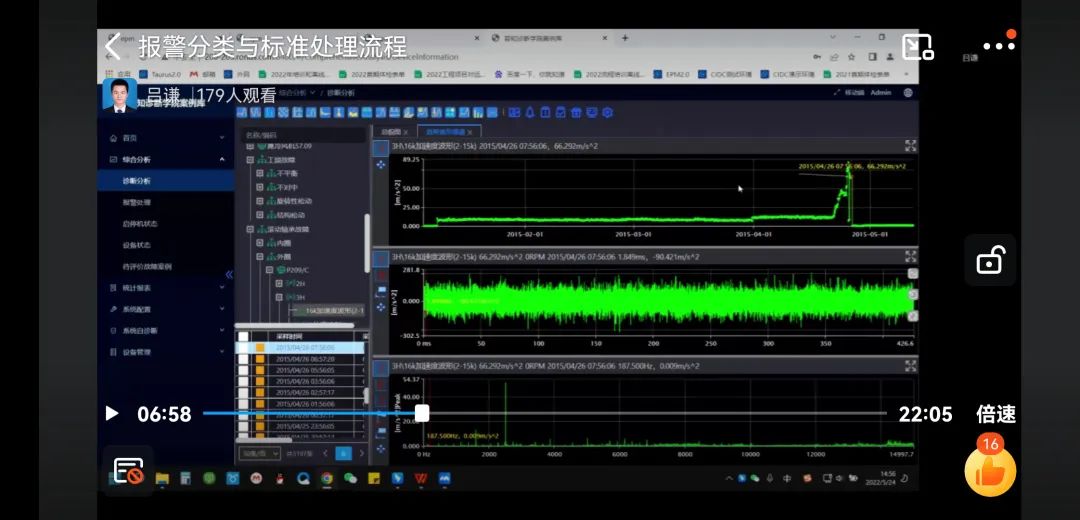Maximize the middle waveform chart panel
Image resolution: width=1080 pixels, height=520 pixels.
pos(910,257)
